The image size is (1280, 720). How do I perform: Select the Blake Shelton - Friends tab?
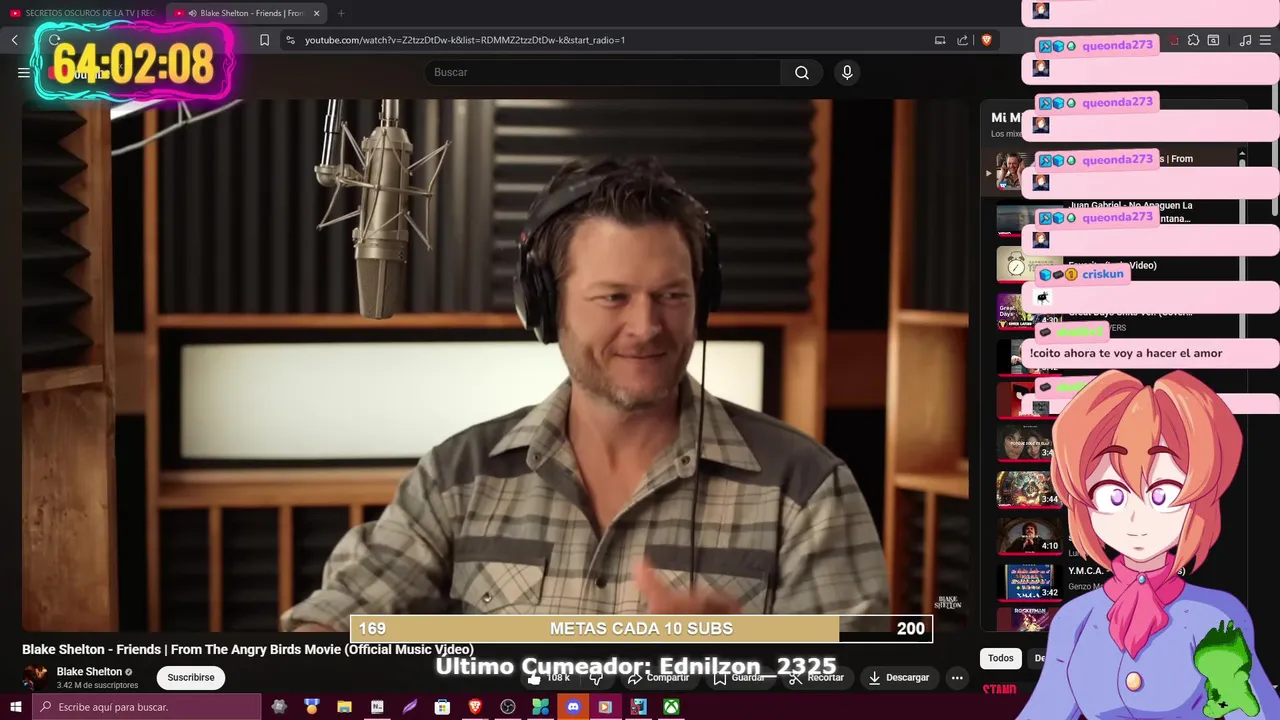(245, 13)
